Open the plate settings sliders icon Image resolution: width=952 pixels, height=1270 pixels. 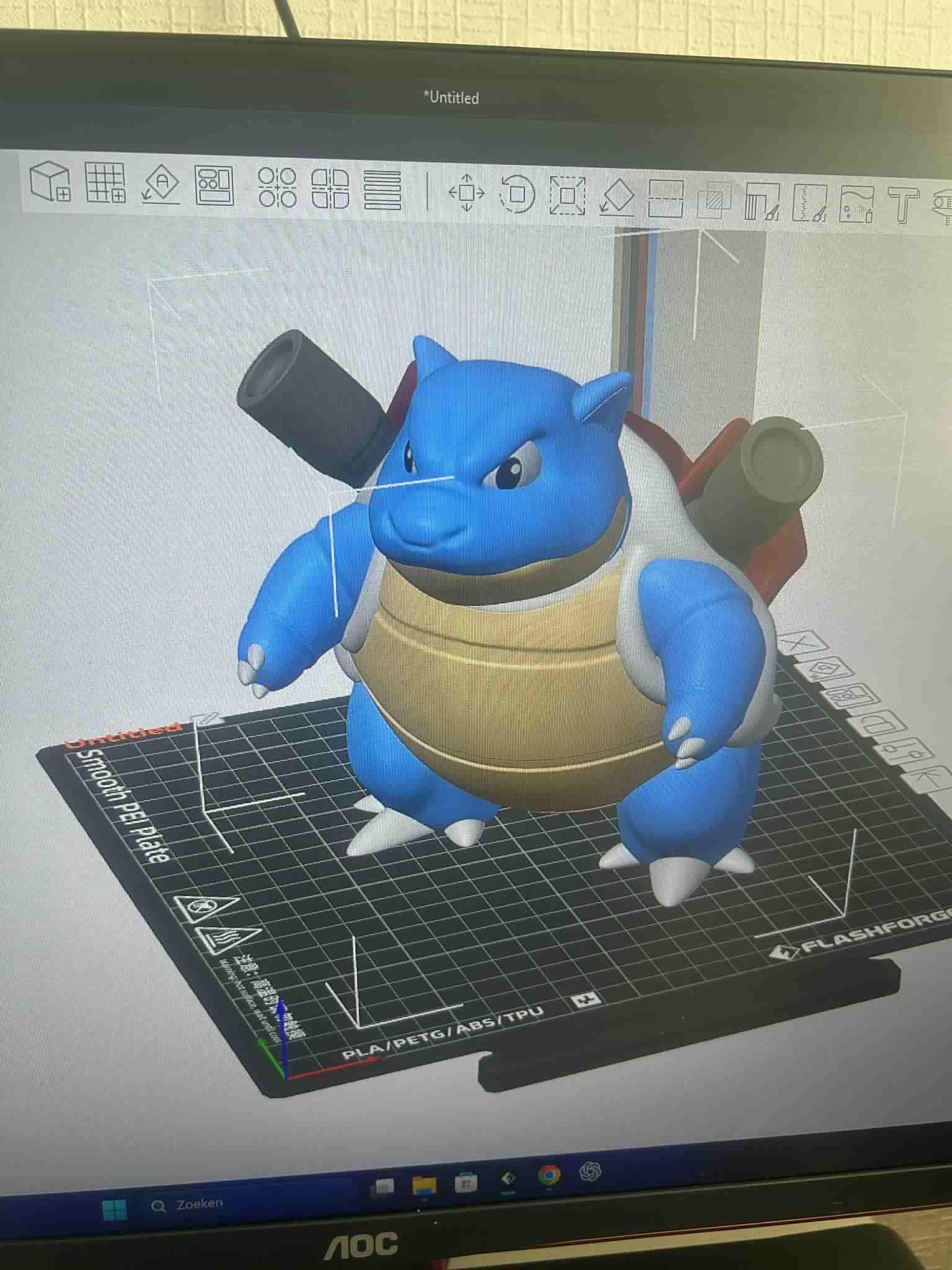tap(906, 751)
